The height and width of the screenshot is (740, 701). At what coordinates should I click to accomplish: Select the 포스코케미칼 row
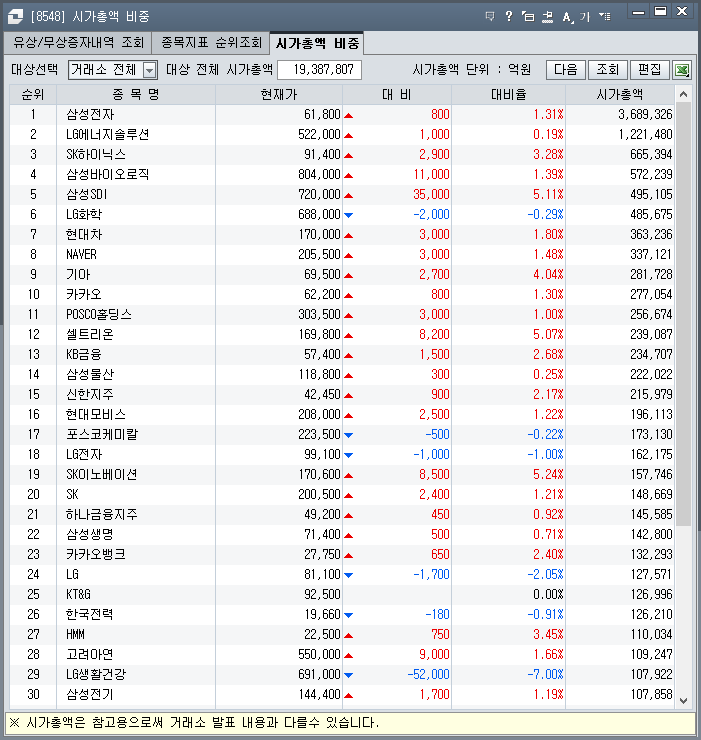point(342,435)
